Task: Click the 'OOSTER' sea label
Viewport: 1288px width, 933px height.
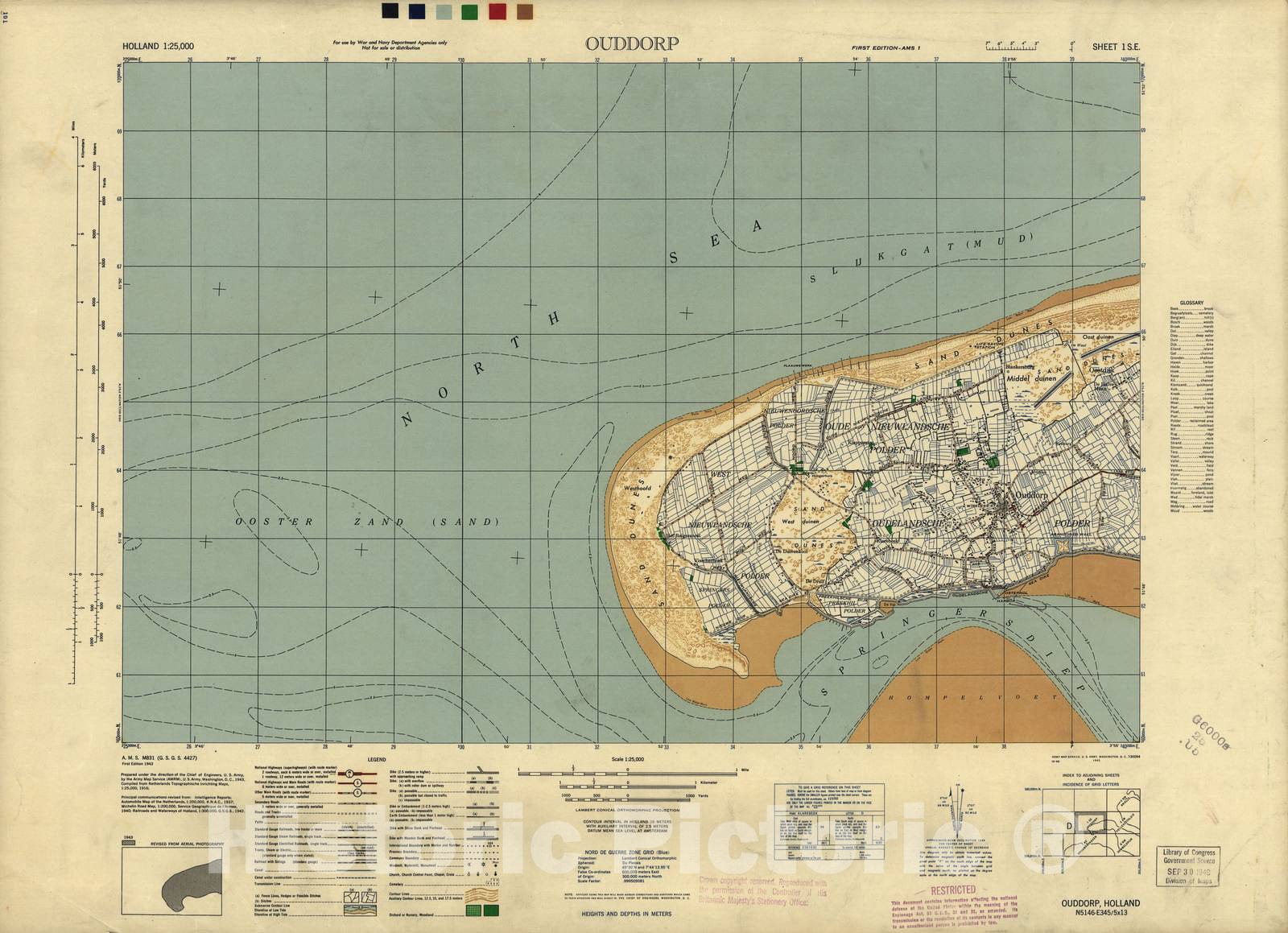Action: pos(274,522)
